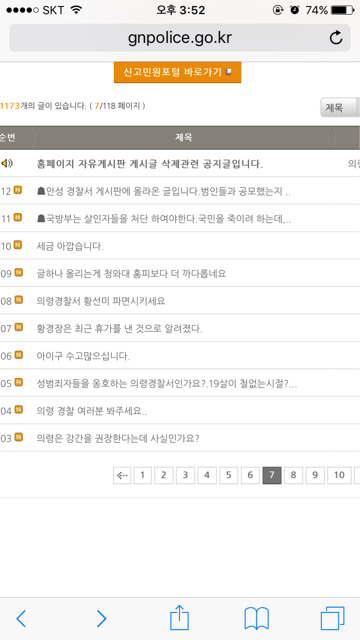Screen dimensions: 360x640
Task: Open post 아이구 수고많으십니다.
Action: coord(83,356)
